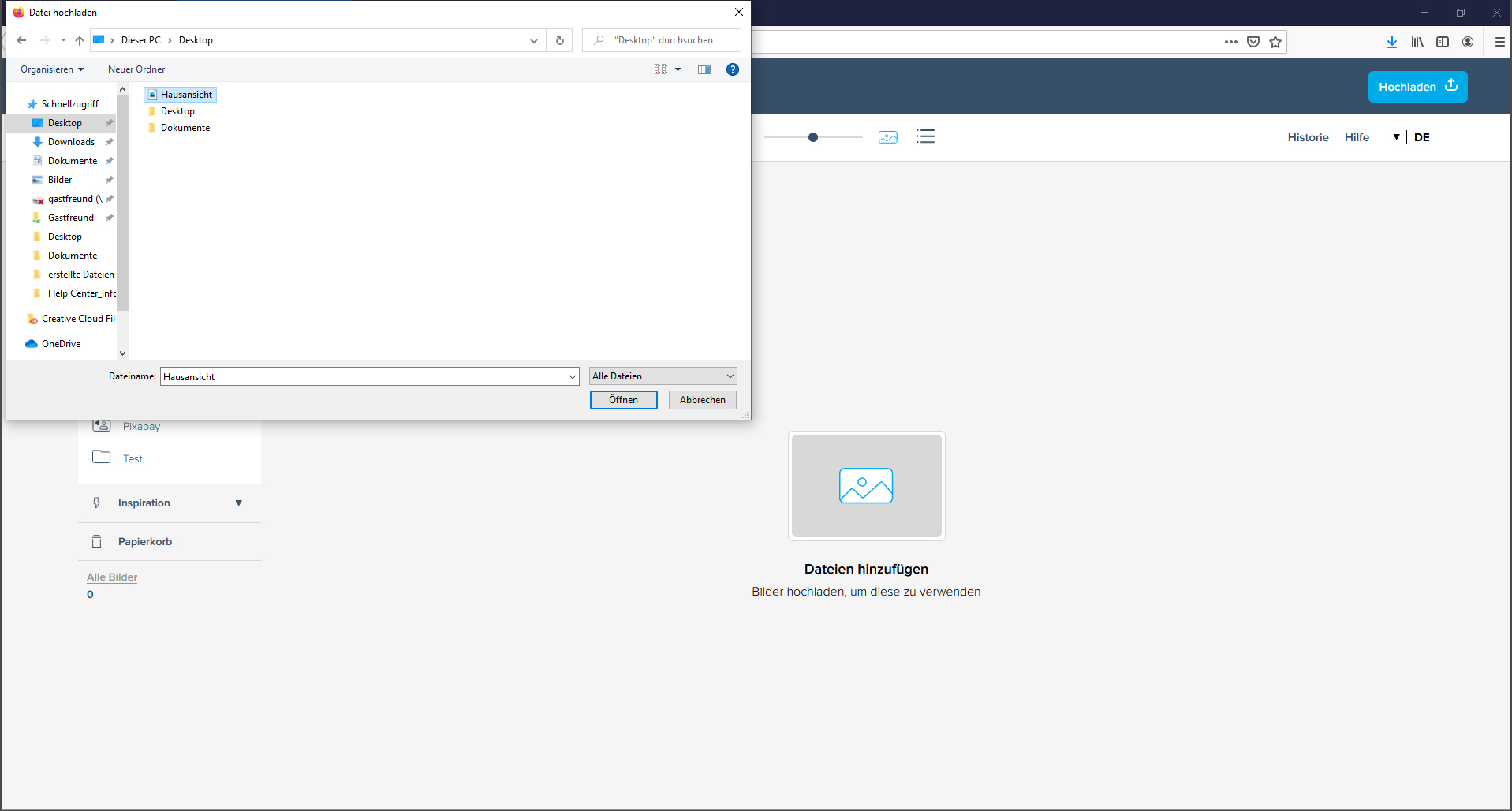Select the grid image view icon
This screenshot has width=1512, height=811.
(887, 136)
